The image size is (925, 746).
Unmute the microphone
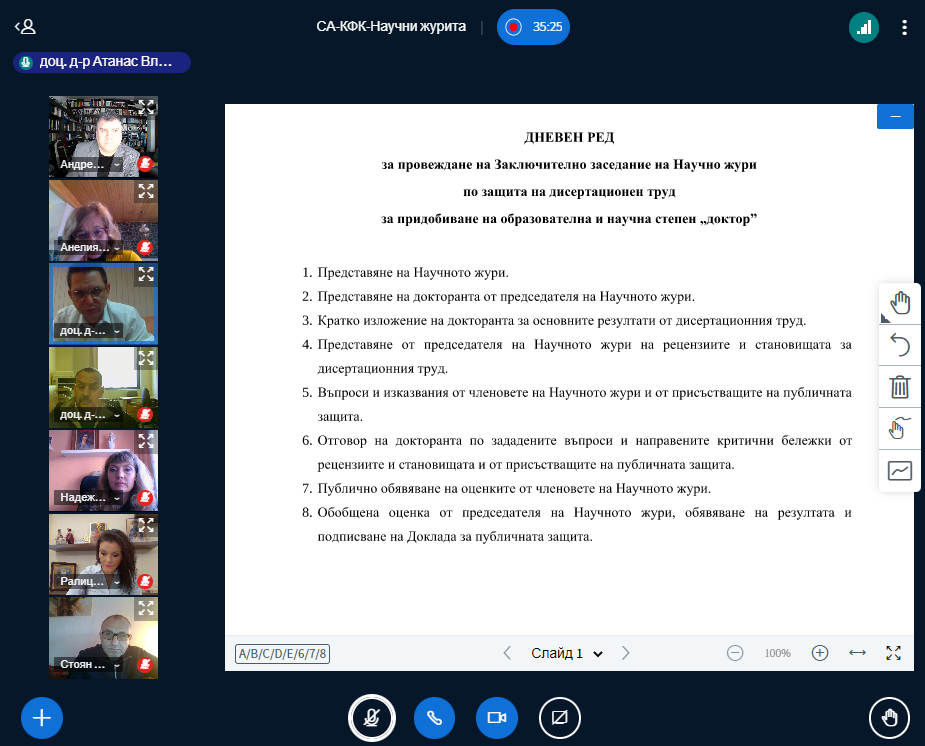[372, 718]
